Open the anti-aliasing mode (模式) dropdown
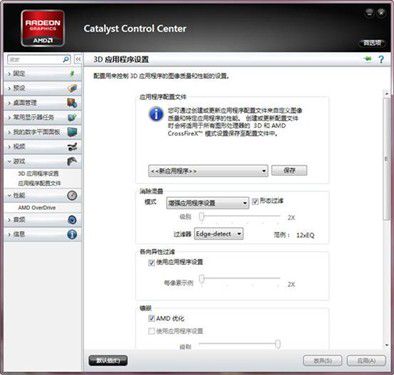Screen dimensions: 394x375 pos(208,203)
